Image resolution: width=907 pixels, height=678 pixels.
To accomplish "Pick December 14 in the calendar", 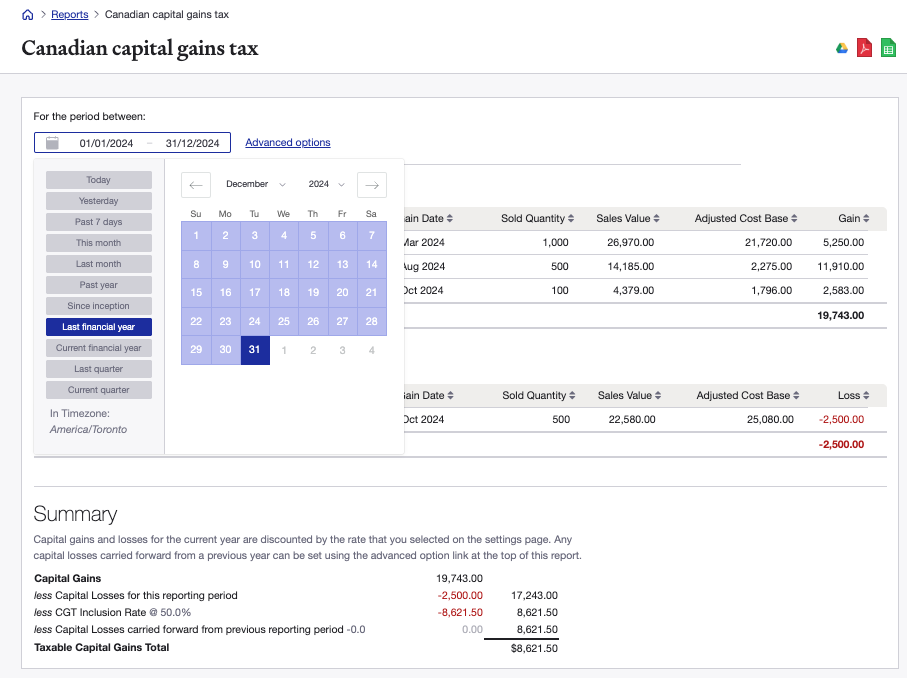I will (x=372, y=264).
